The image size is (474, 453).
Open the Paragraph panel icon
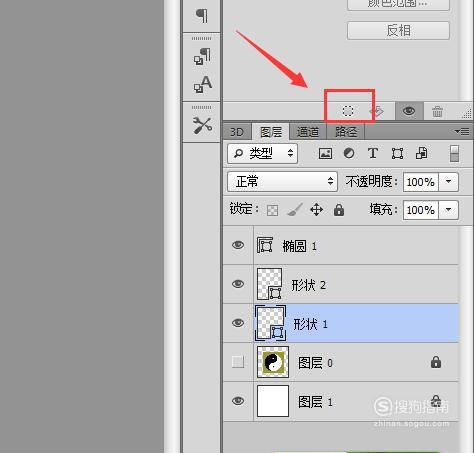202,16
